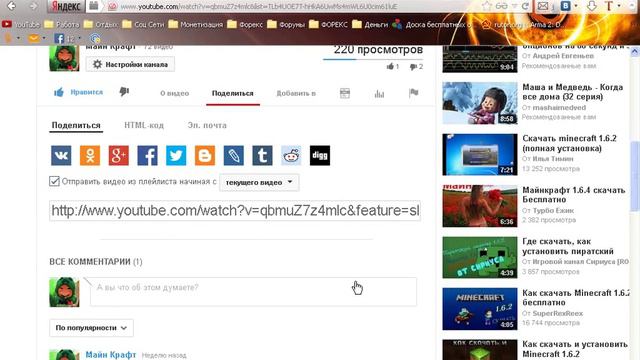Open the 6:36 video thumbnail

480,206
